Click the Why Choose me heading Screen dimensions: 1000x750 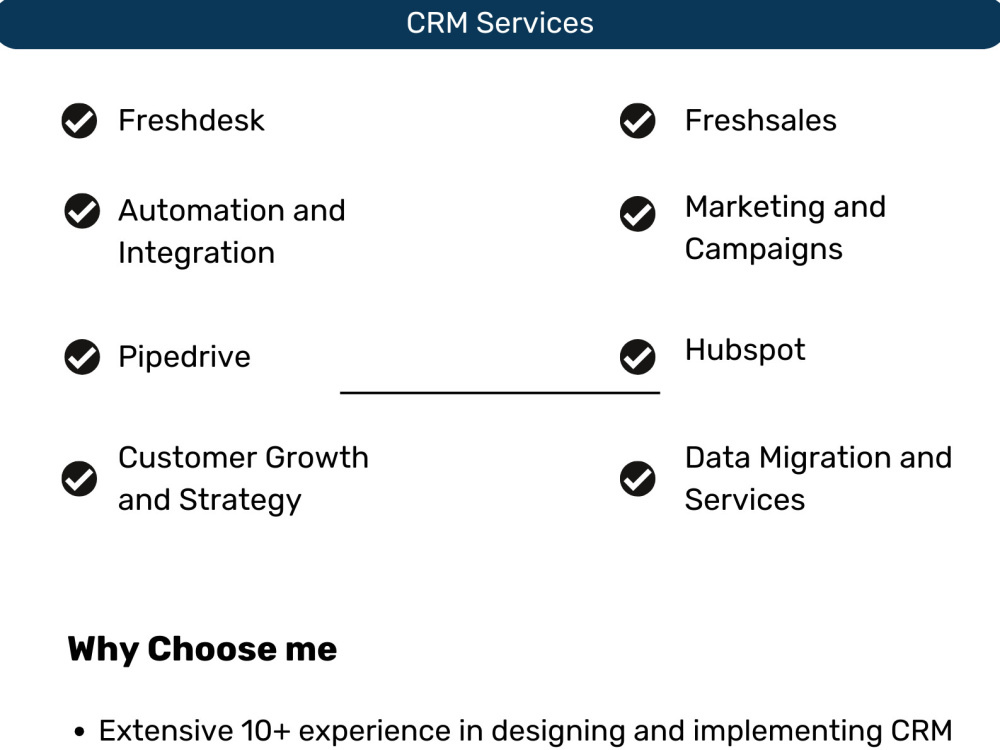pyautogui.click(x=202, y=649)
